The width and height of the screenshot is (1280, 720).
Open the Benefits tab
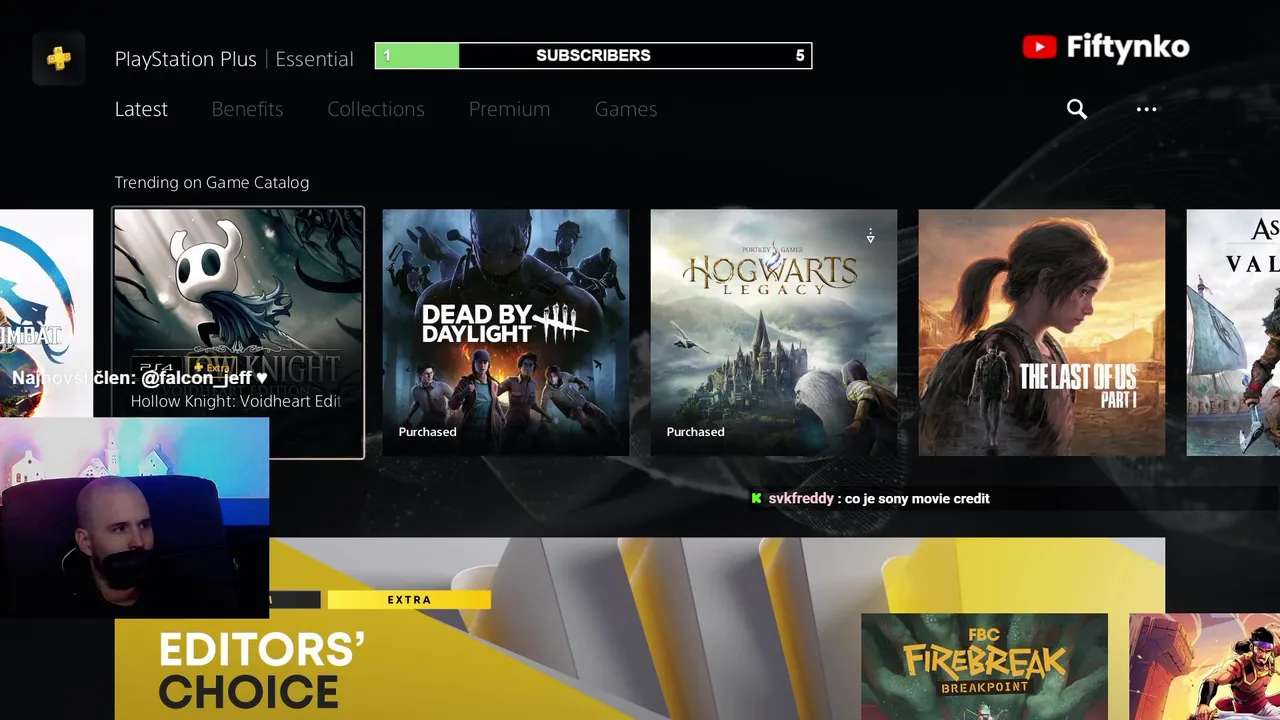coord(247,109)
